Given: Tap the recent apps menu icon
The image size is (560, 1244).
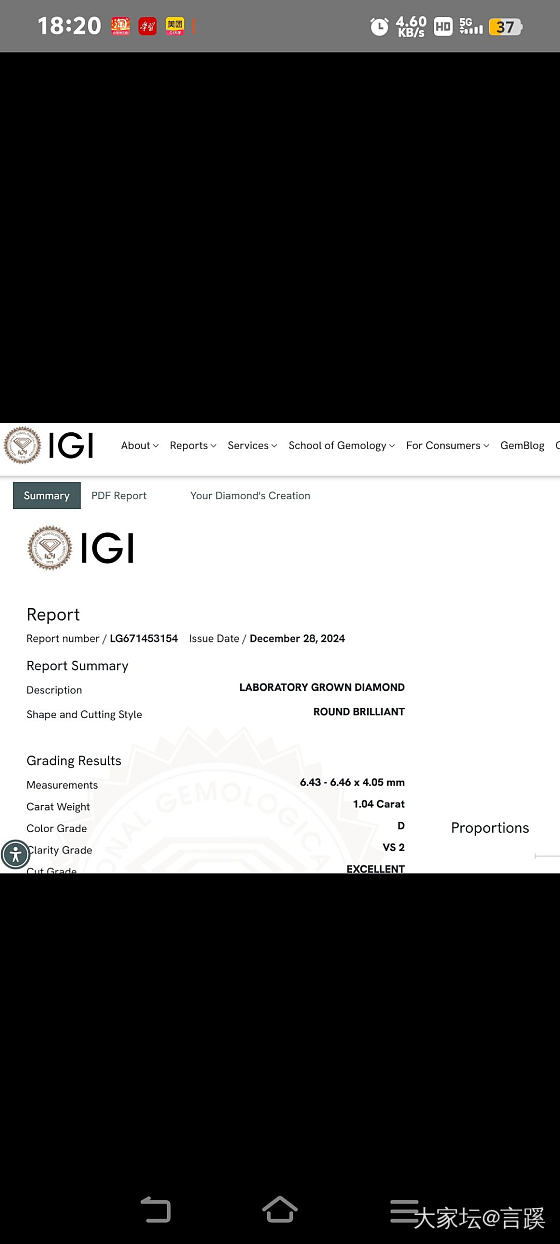Looking at the screenshot, I should tap(403, 1210).
